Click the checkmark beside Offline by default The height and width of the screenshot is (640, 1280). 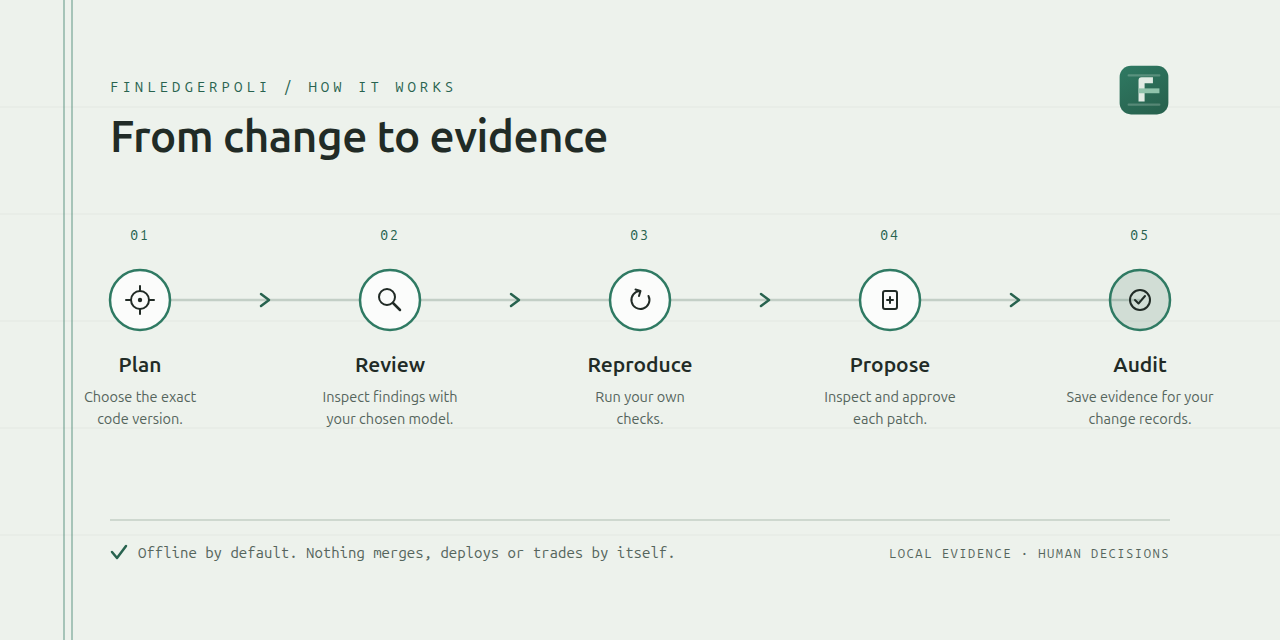coord(119,552)
